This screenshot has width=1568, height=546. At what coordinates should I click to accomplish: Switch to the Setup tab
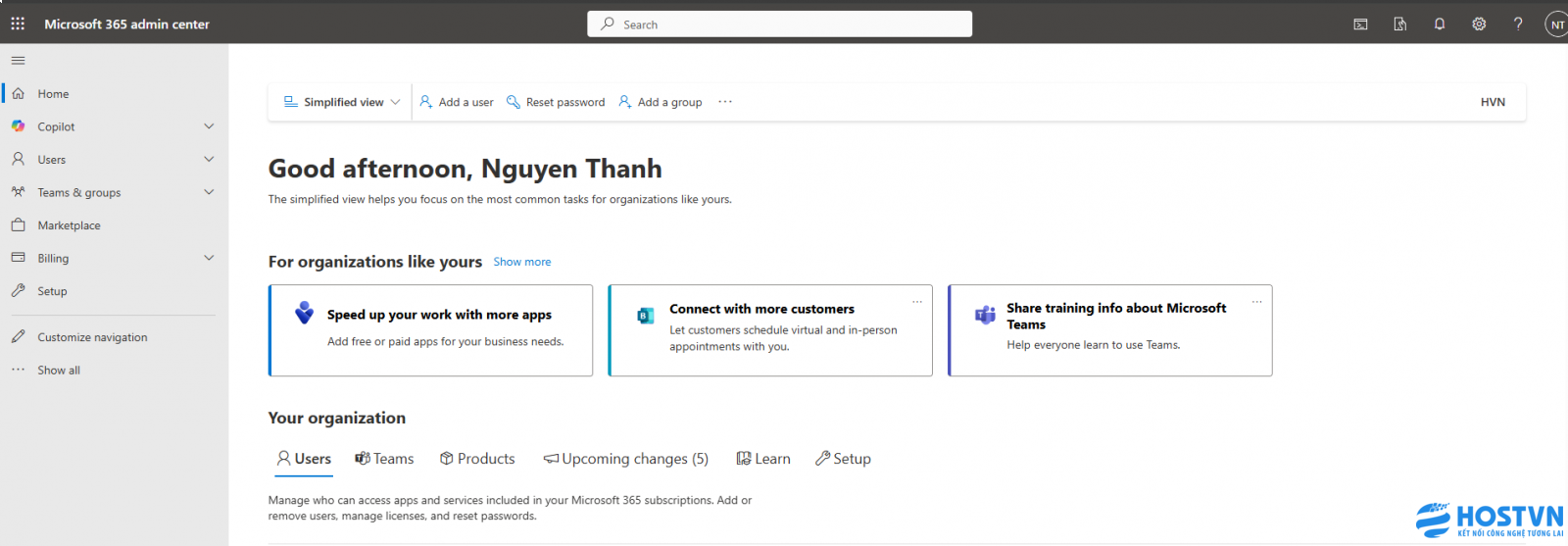pos(843,459)
